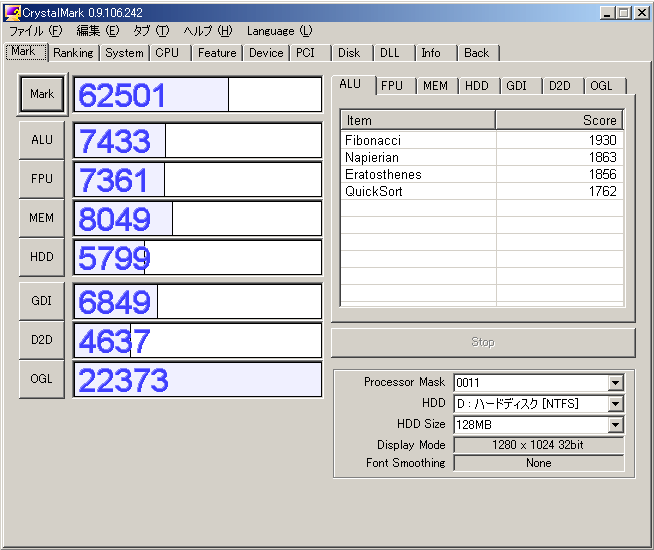
Task: Select the QuickSort row
Action: (x=482, y=191)
